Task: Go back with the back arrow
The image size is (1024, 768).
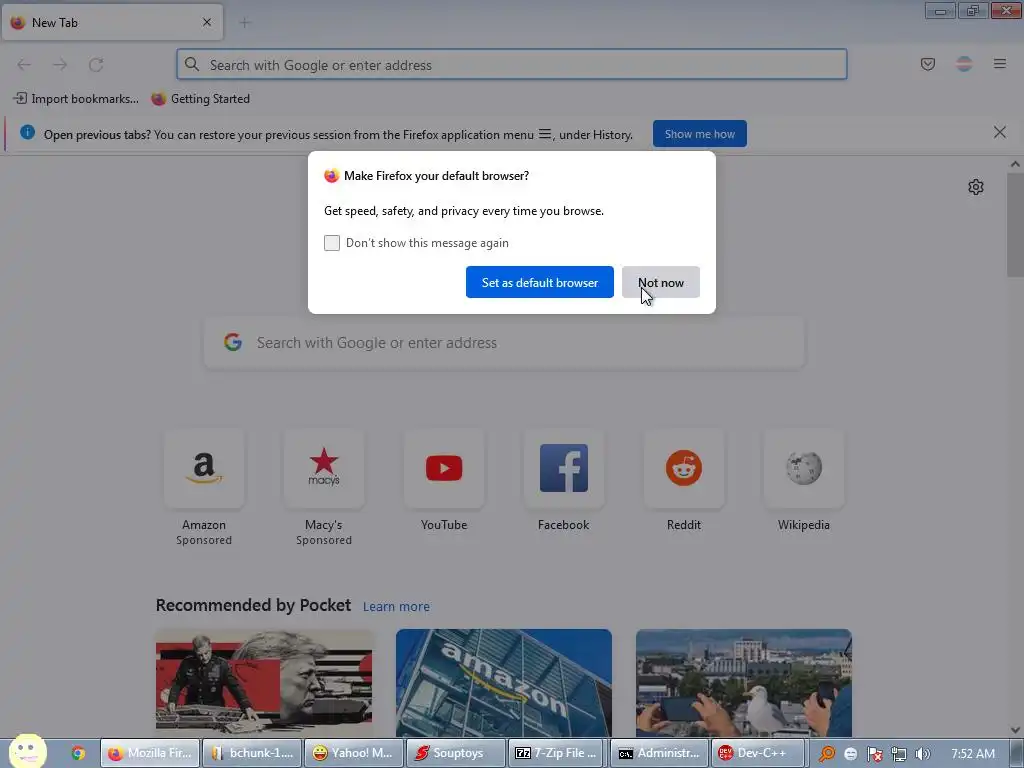Action: click(x=24, y=65)
